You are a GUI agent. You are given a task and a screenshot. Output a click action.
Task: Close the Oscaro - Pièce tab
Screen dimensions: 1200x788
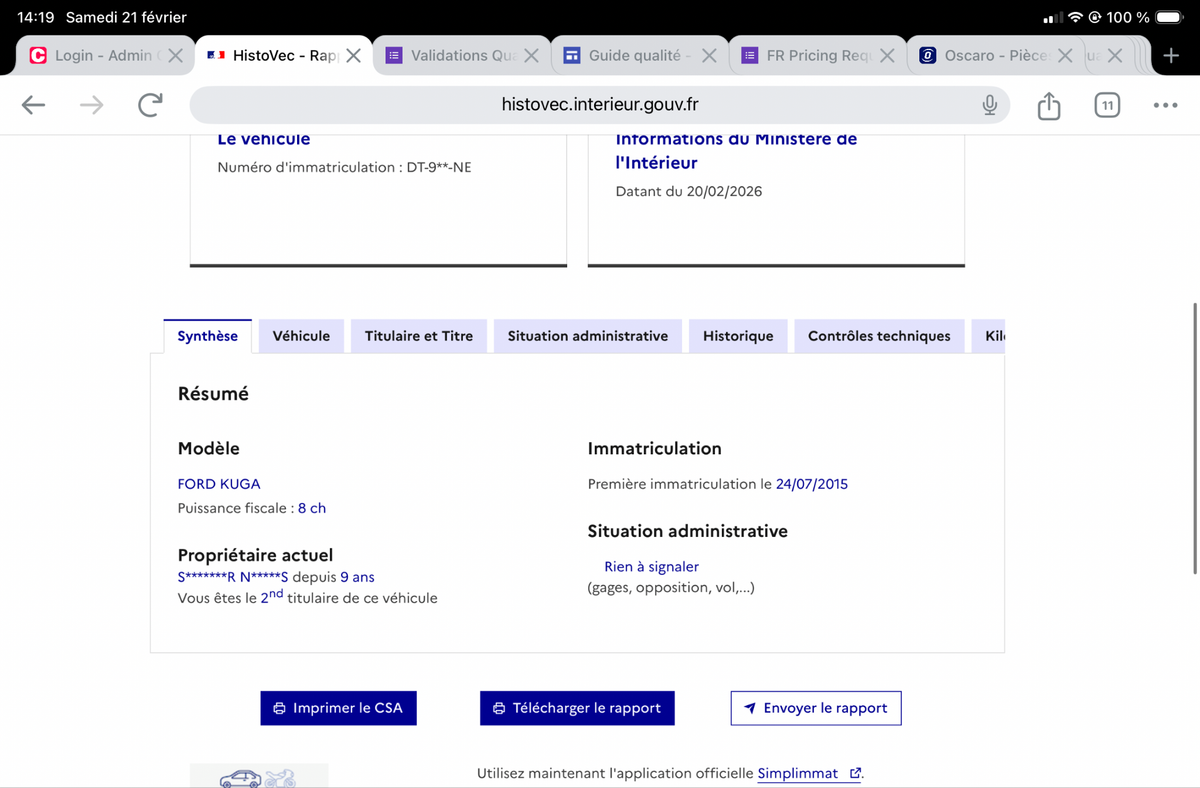point(1064,56)
